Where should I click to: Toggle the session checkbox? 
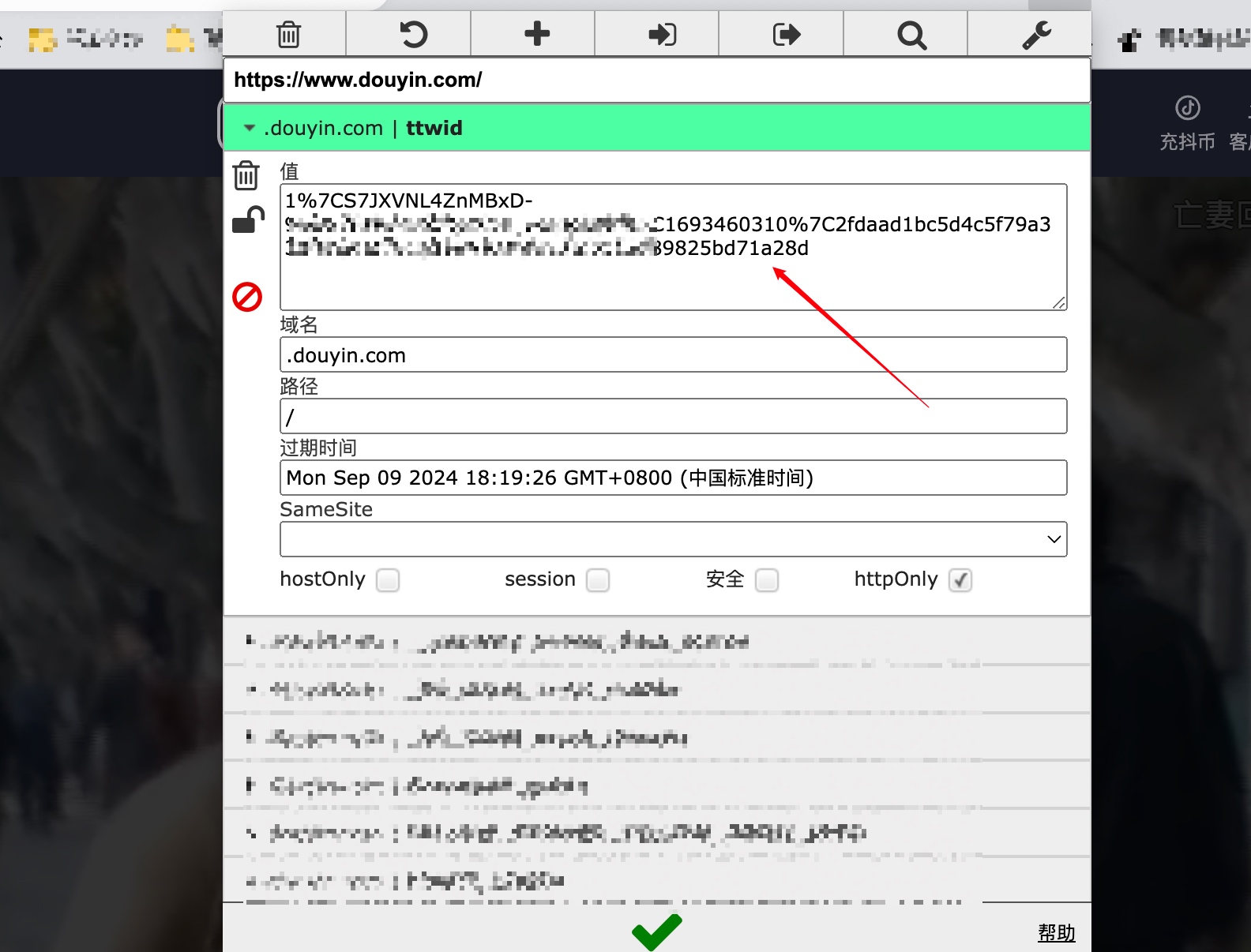point(598,580)
